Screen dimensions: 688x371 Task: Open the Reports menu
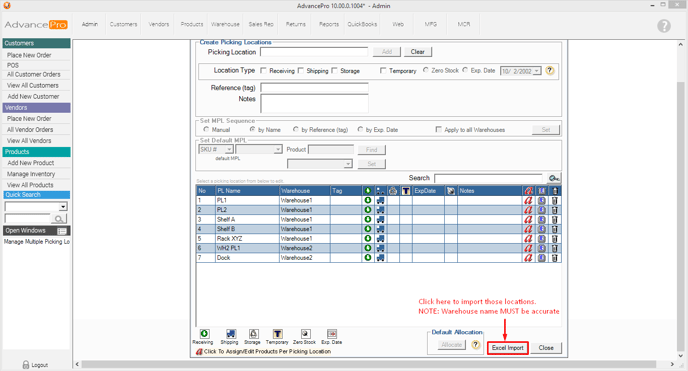click(x=329, y=24)
